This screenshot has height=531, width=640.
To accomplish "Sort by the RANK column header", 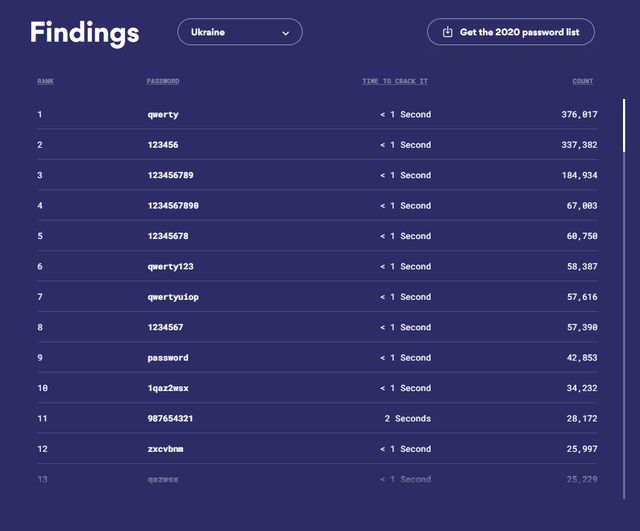I will (x=45, y=81).
